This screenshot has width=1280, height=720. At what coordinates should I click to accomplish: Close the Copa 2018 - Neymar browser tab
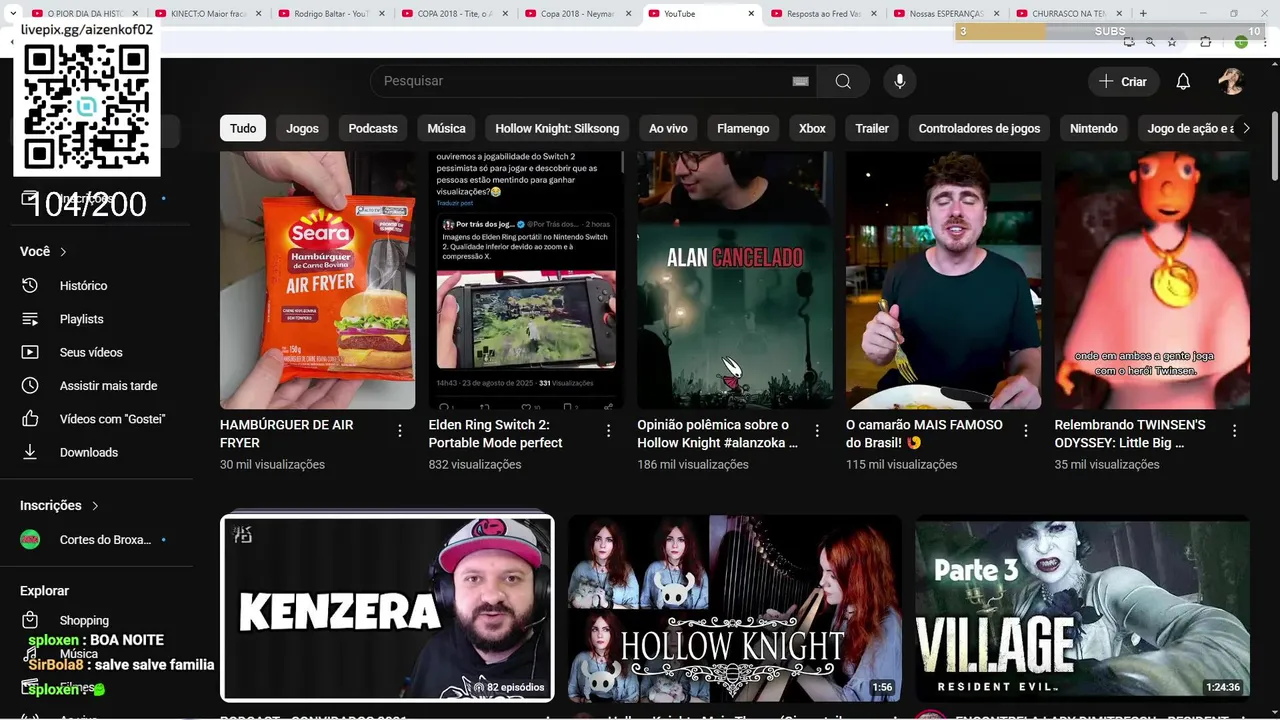pyautogui.click(x=627, y=14)
